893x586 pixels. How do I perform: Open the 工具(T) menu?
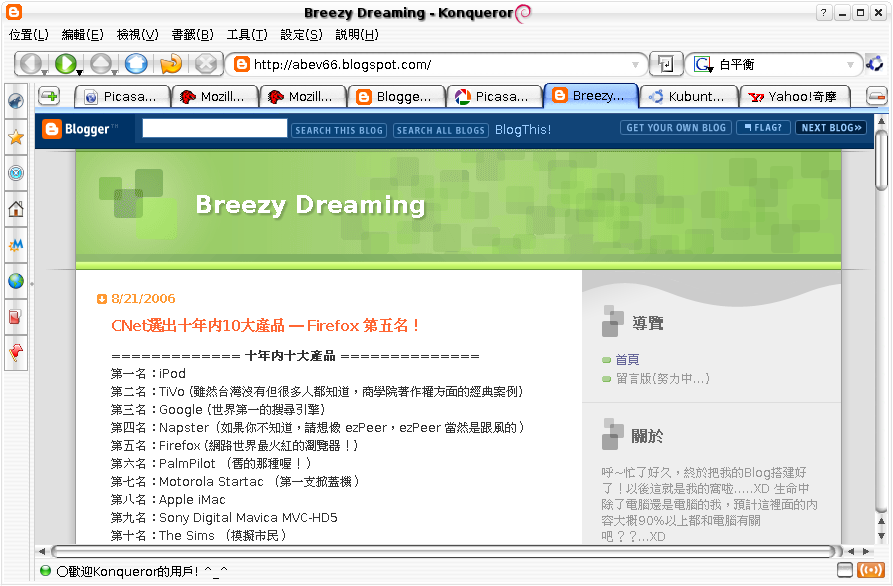[x=247, y=35]
